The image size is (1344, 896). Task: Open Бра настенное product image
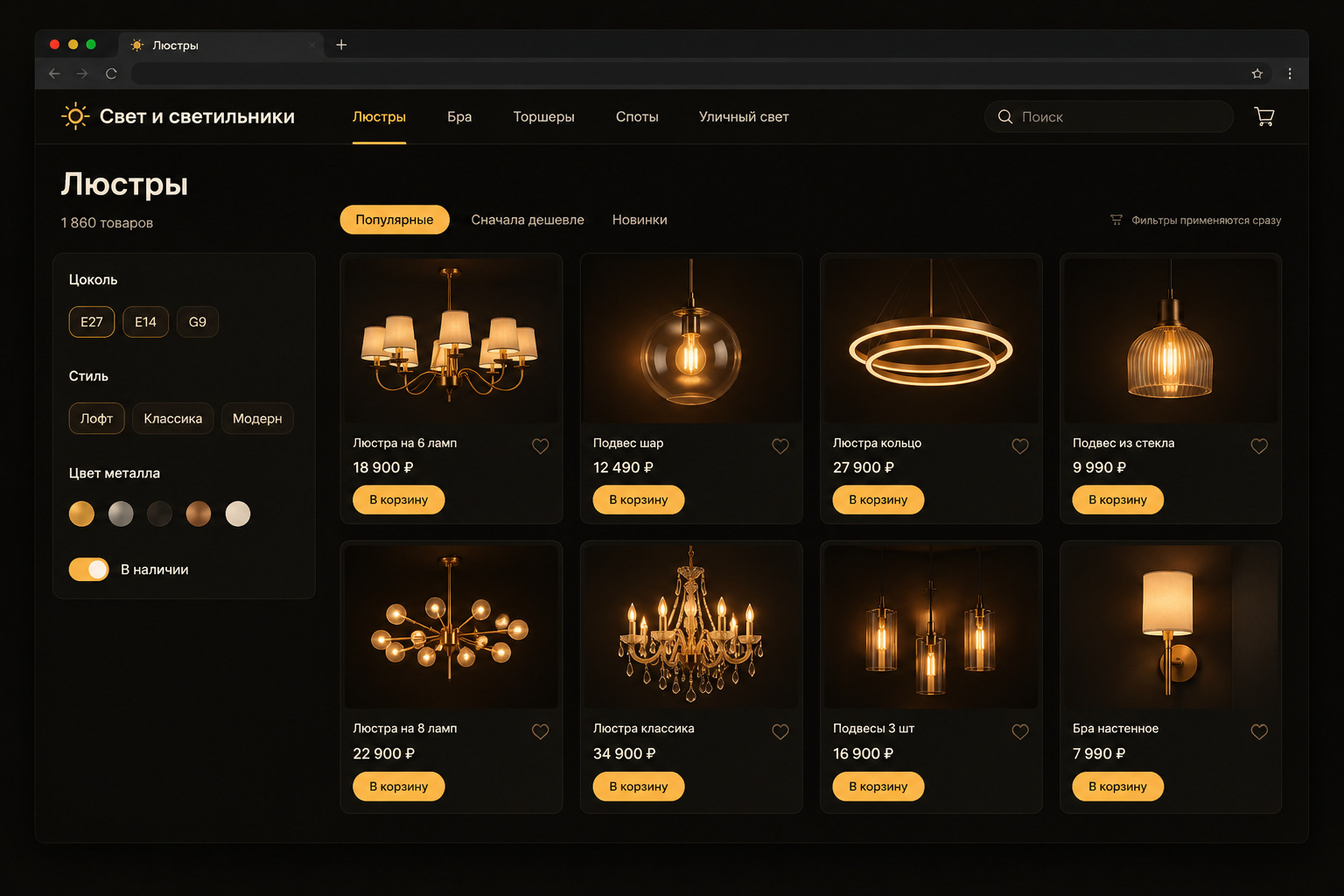click(1171, 626)
